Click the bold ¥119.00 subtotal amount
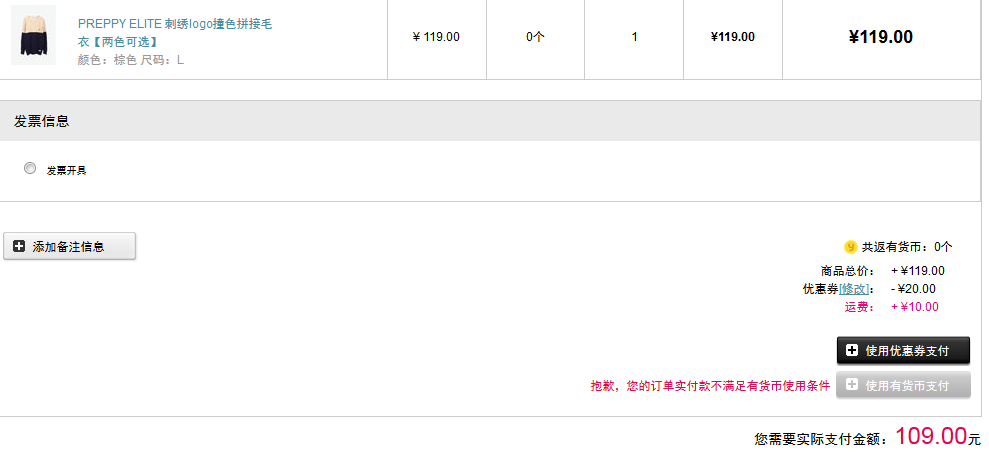 tap(881, 37)
